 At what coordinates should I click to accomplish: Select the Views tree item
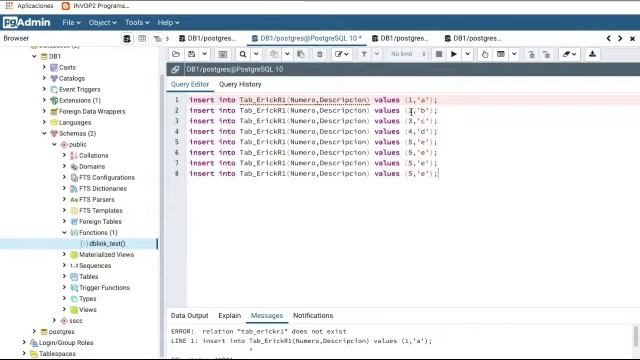(x=88, y=310)
